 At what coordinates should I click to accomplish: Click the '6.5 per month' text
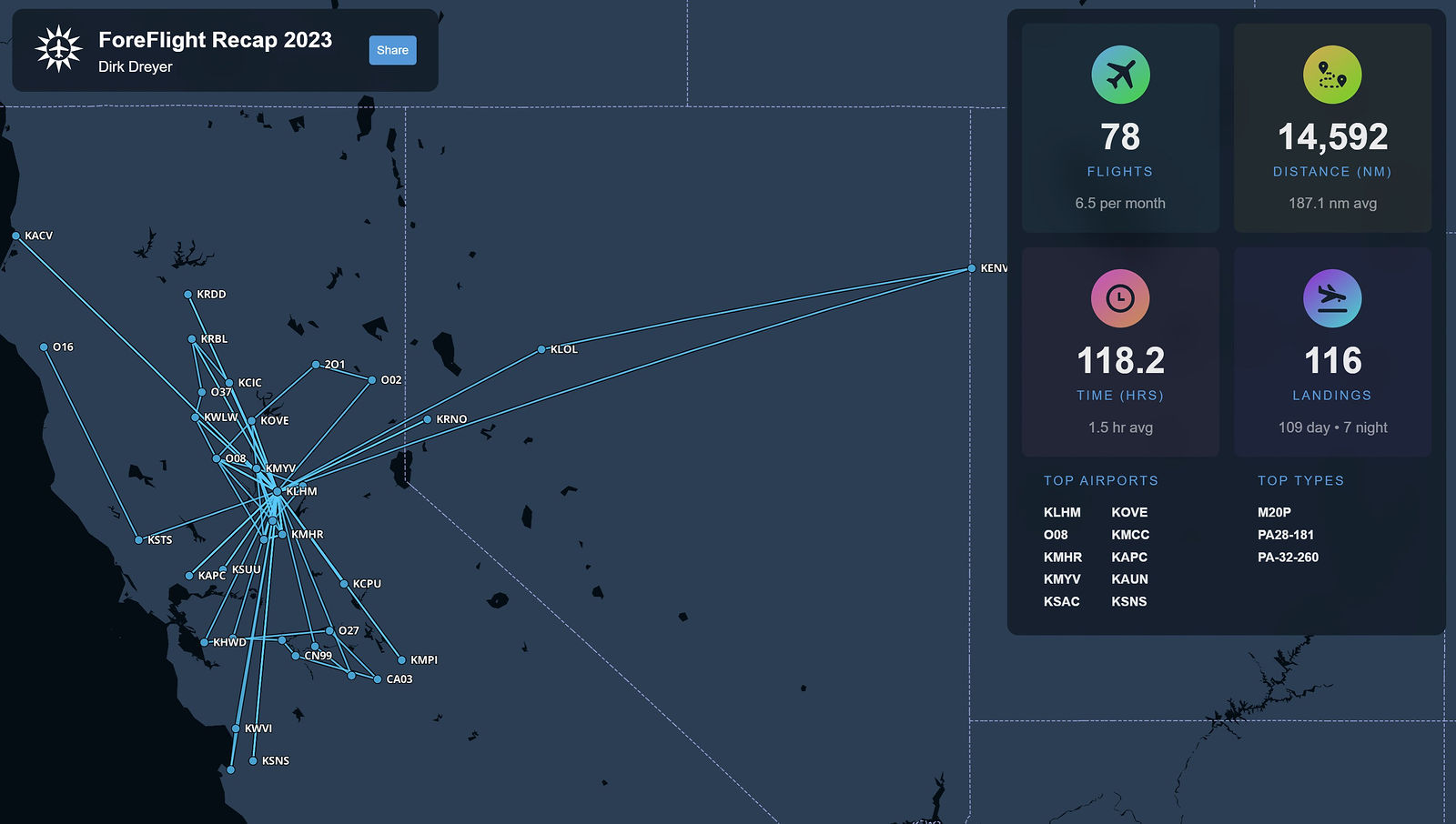click(1120, 204)
